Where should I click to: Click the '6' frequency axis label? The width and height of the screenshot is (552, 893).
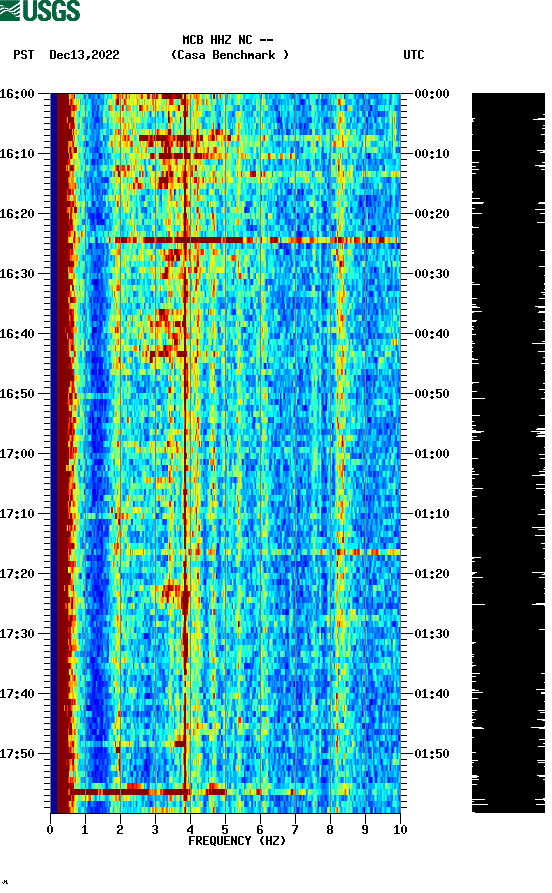[x=260, y=830]
